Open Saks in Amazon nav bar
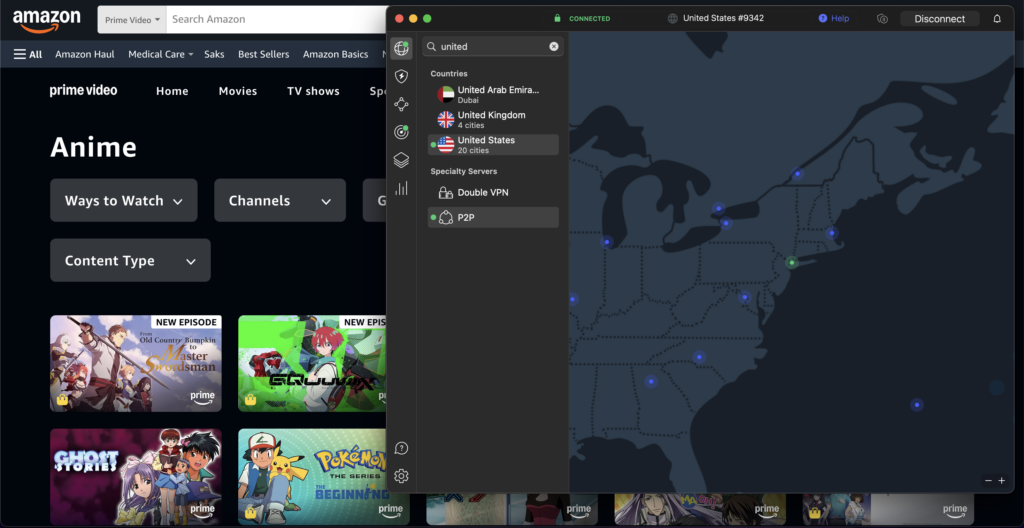The width and height of the screenshot is (1024, 528). tap(214, 54)
